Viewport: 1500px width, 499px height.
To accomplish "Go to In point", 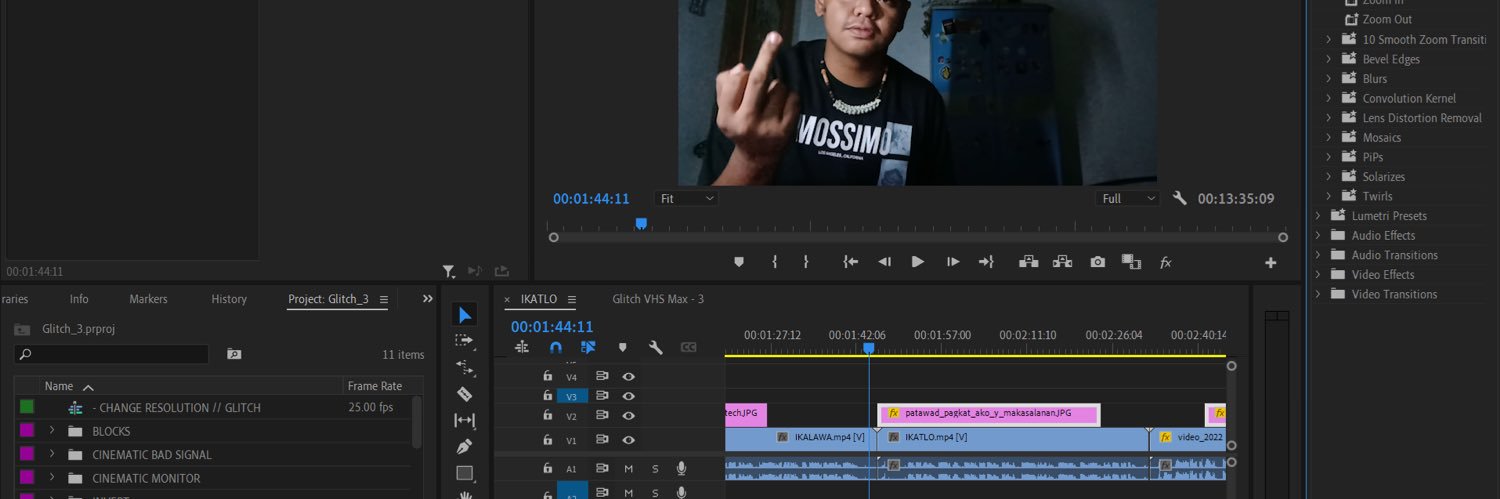I will pyautogui.click(x=851, y=262).
